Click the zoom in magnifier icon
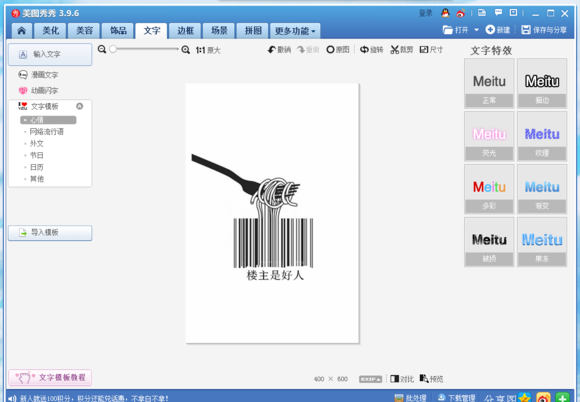580x402 pixels. (x=186, y=50)
